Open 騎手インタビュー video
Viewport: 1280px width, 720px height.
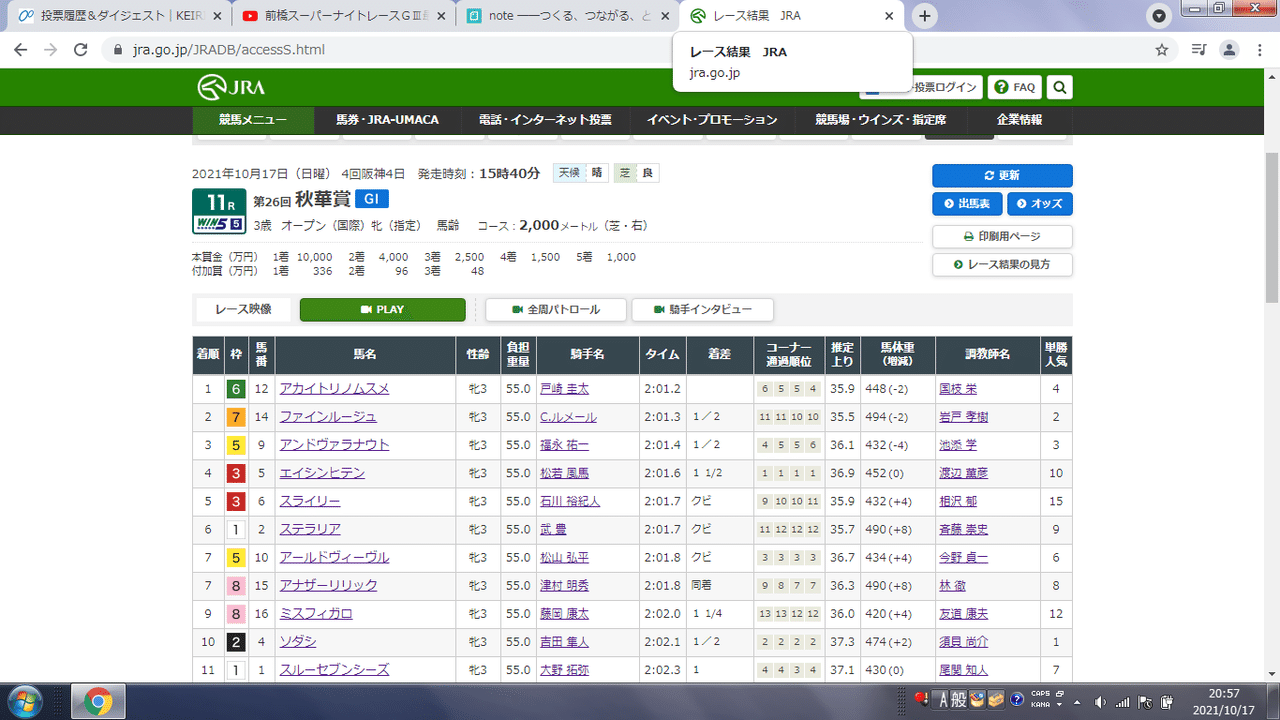point(703,310)
